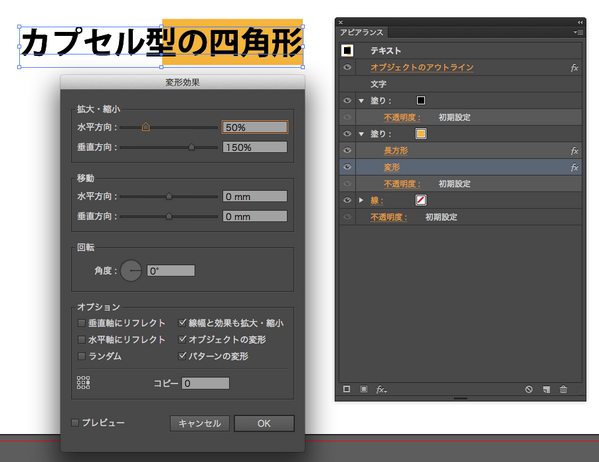599x462 pixels.
Task: Click the scale 垂直方向 slider handle
Action: click(191, 147)
